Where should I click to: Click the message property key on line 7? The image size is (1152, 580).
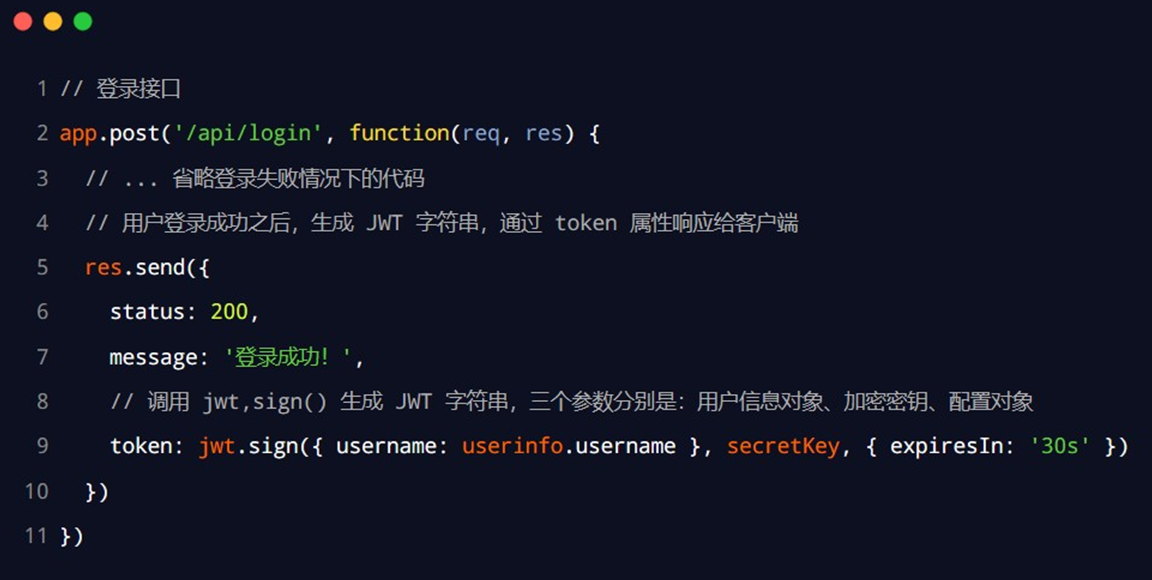click(152, 357)
